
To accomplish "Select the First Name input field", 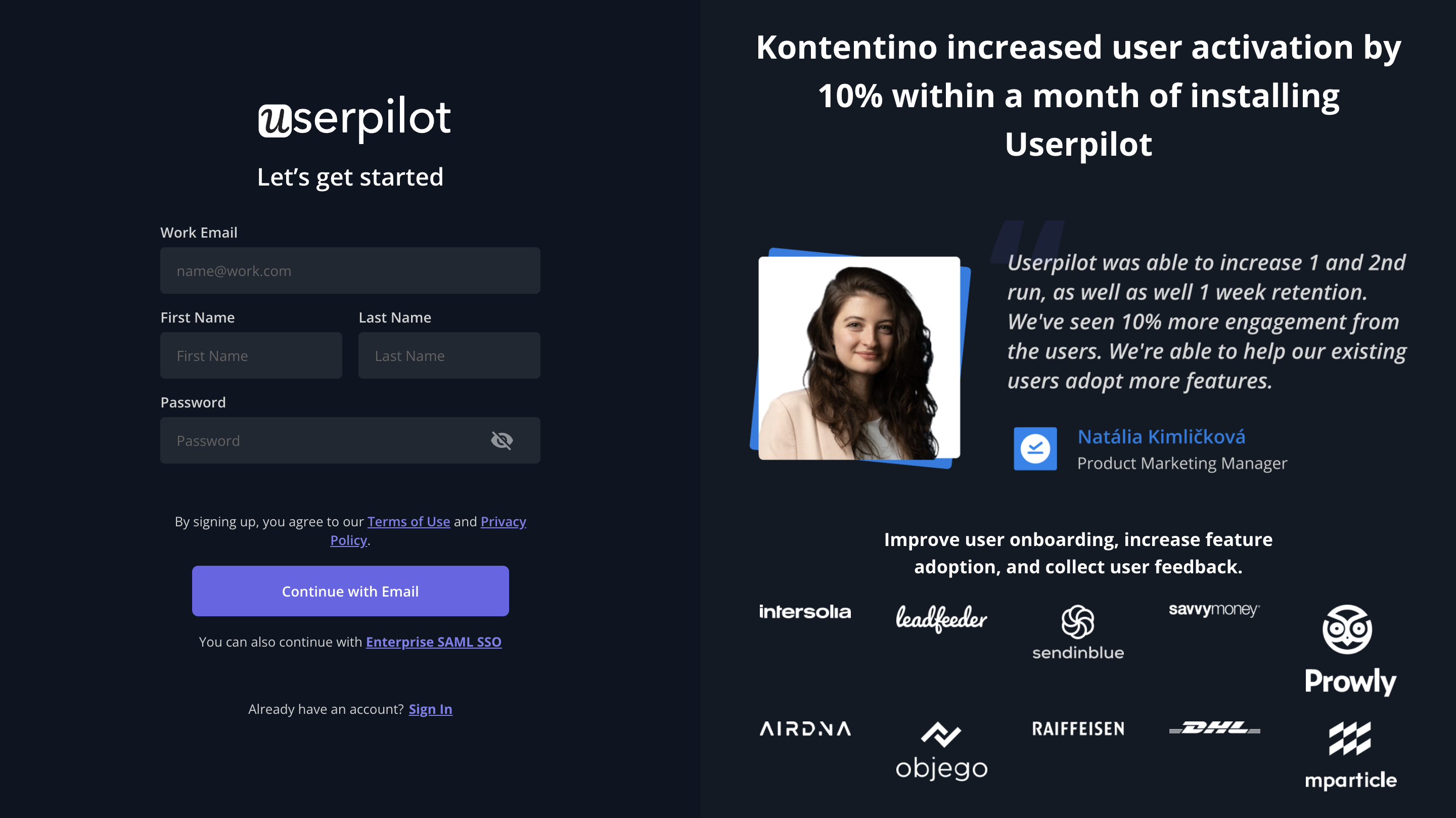I will coord(250,355).
